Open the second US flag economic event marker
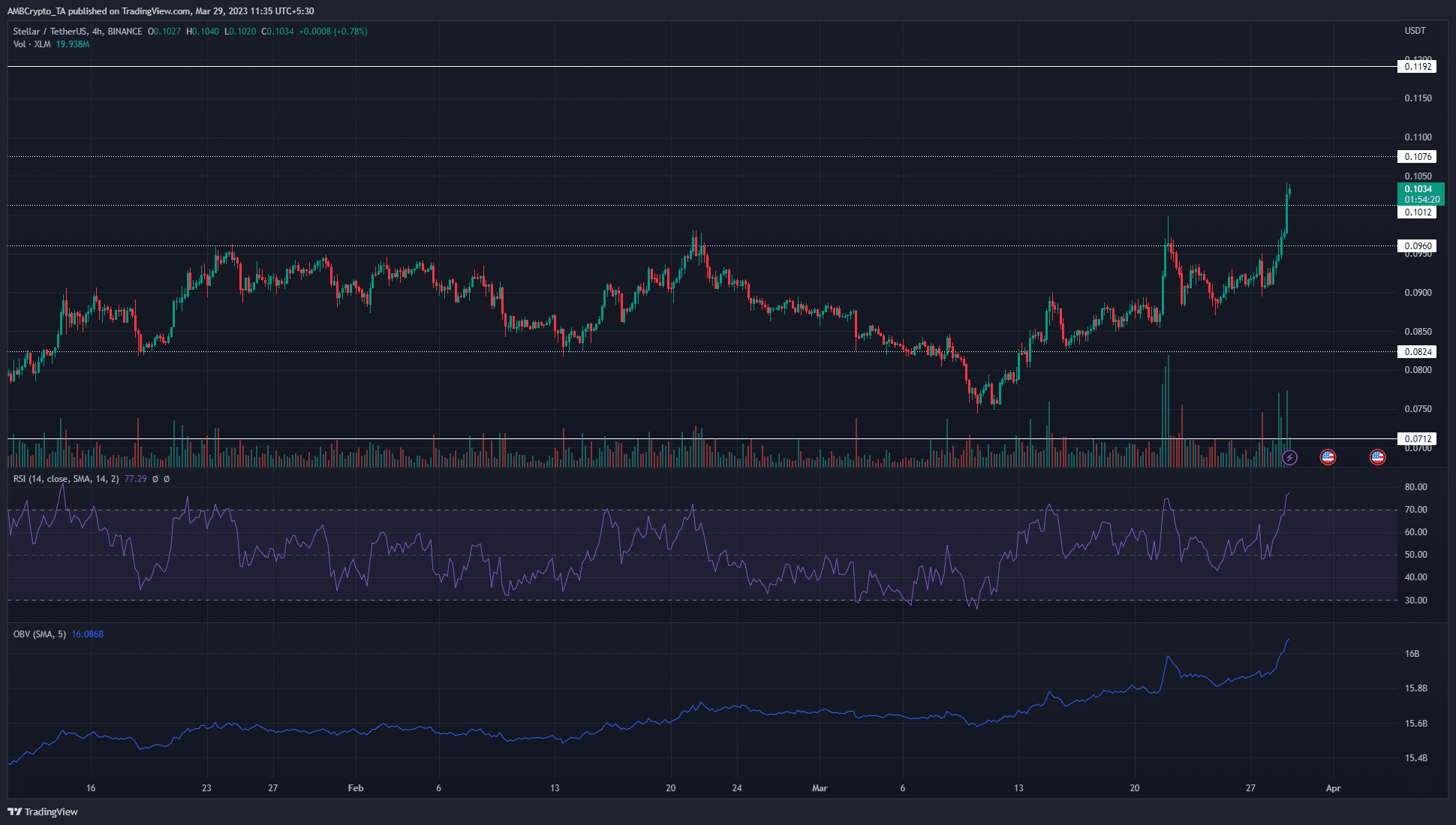Screen dimensions: 1456x825 pos(1378,457)
